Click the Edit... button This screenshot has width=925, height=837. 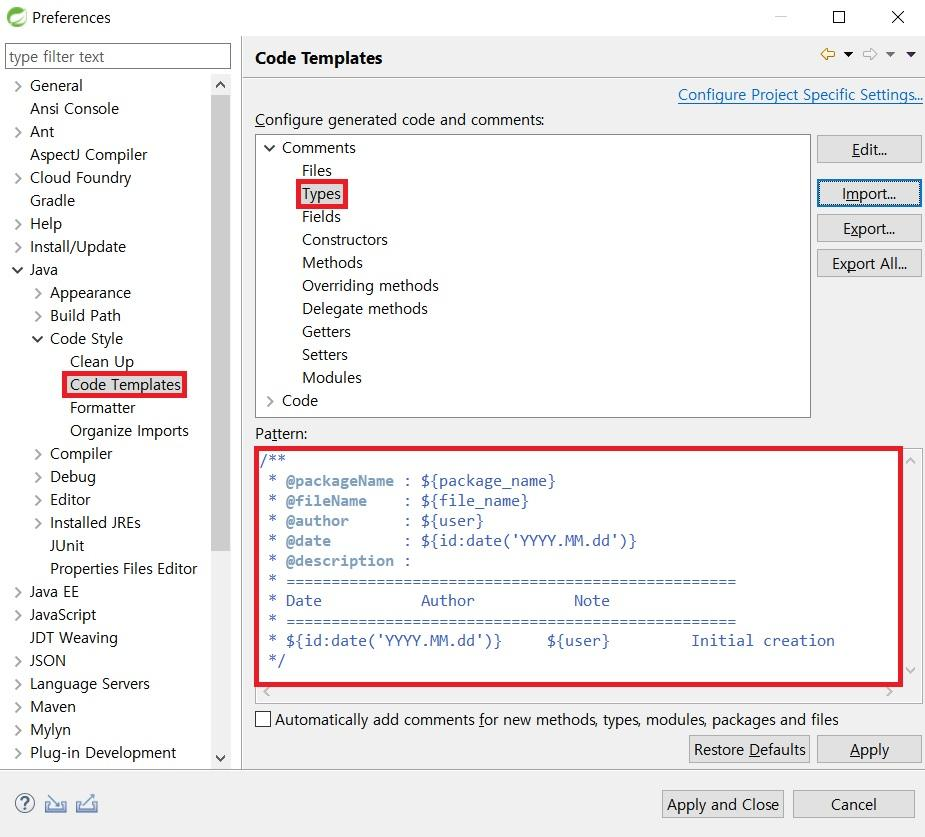[x=868, y=149]
